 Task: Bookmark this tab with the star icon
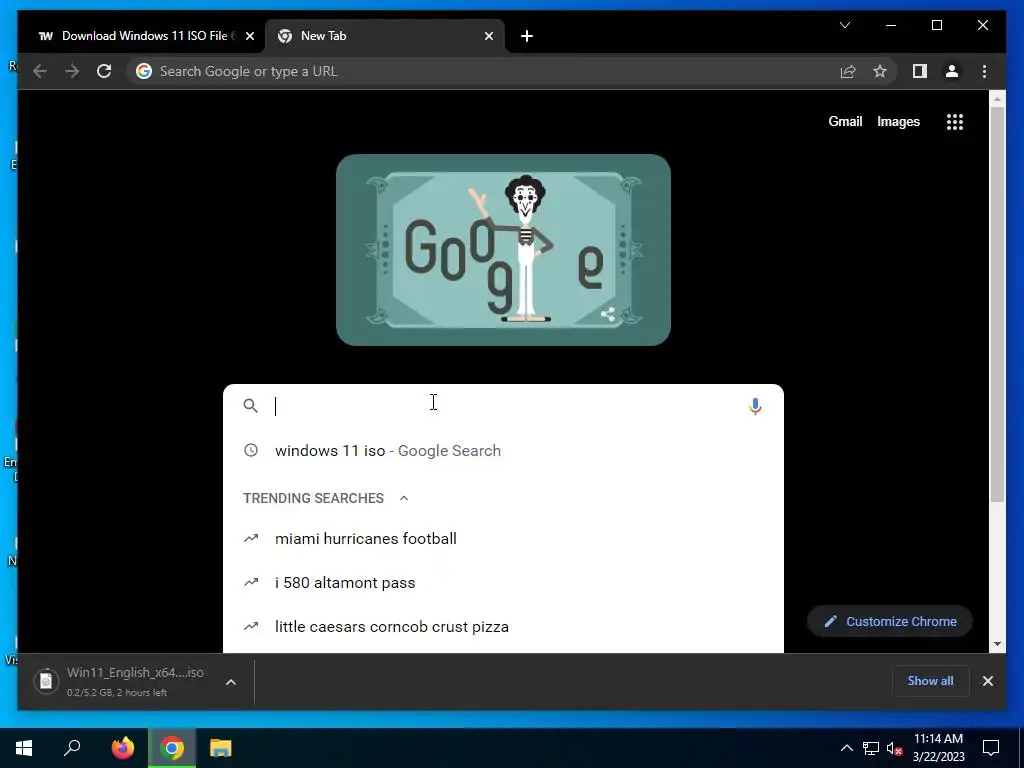click(880, 71)
